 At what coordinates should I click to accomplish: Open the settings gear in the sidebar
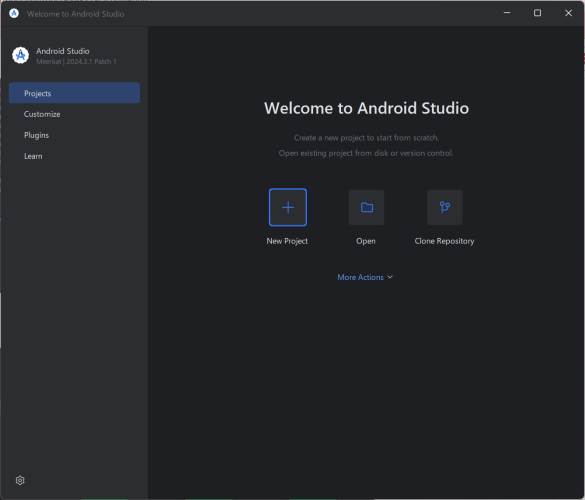(20, 480)
